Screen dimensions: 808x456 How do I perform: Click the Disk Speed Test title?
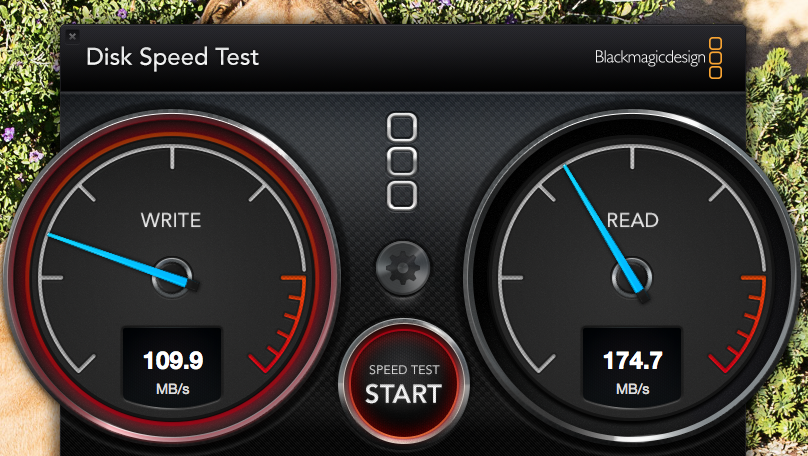(172, 57)
